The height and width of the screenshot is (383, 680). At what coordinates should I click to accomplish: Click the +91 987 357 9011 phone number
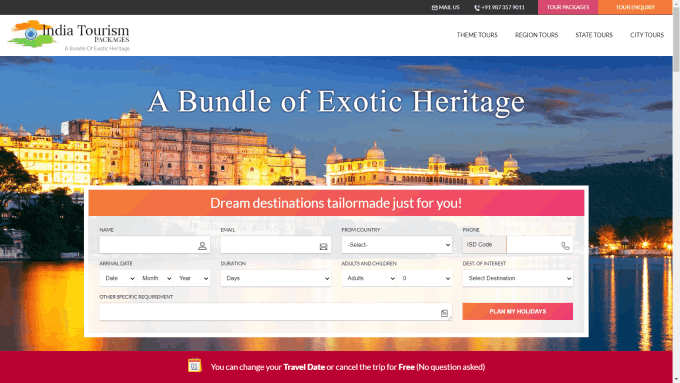(x=503, y=7)
